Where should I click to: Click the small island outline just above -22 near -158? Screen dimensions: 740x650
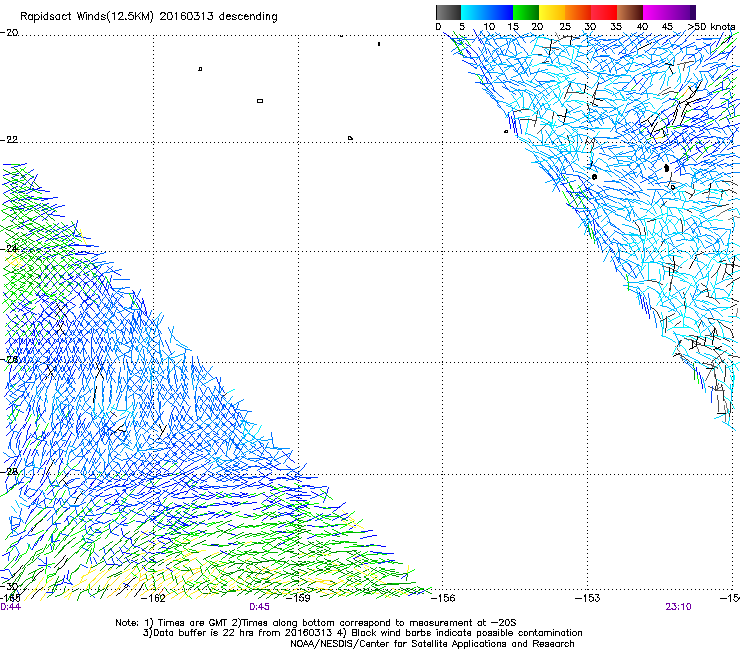350,138
